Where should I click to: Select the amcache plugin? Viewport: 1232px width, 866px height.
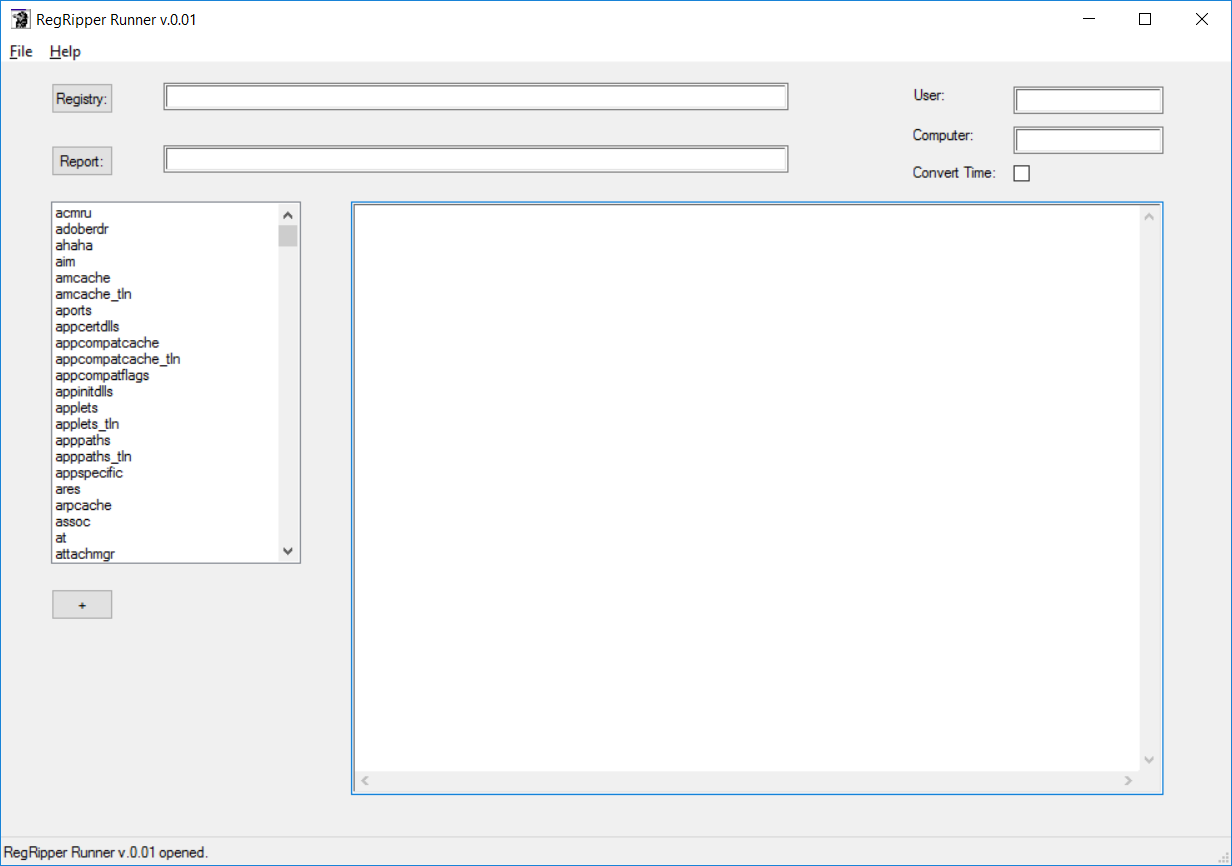coord(83,277)
